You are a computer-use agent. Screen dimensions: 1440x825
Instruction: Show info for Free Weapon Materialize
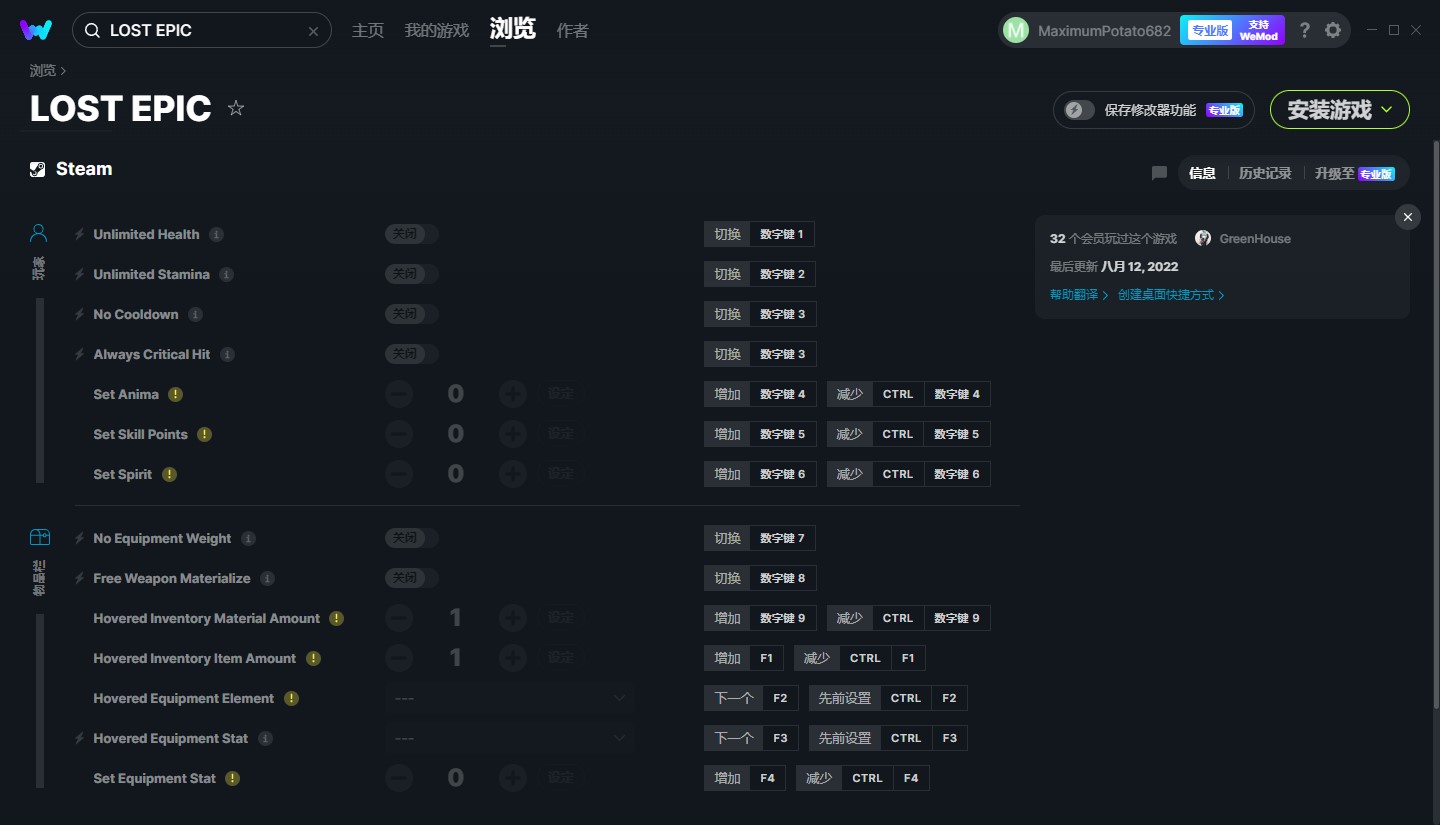(267, 578)
